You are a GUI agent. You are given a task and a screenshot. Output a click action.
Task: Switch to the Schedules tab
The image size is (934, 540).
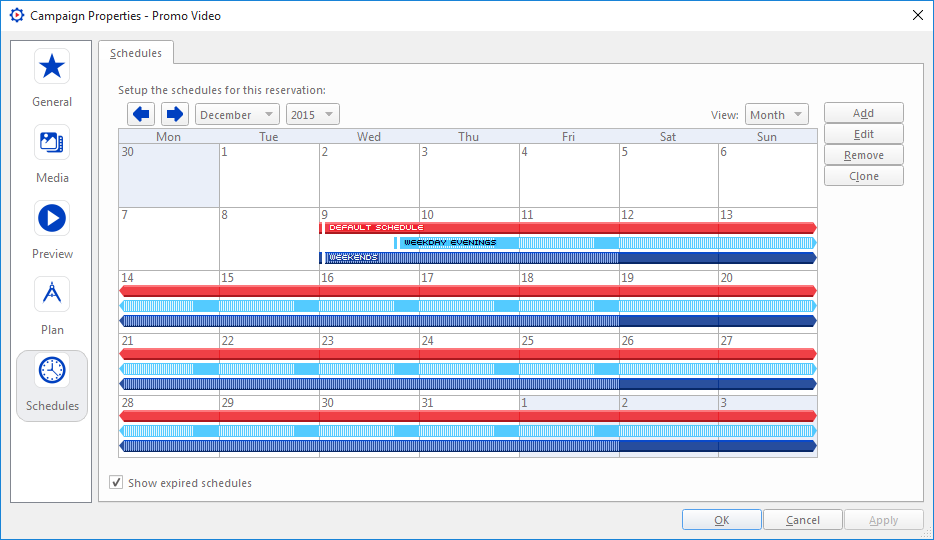[x=136, y=53]
